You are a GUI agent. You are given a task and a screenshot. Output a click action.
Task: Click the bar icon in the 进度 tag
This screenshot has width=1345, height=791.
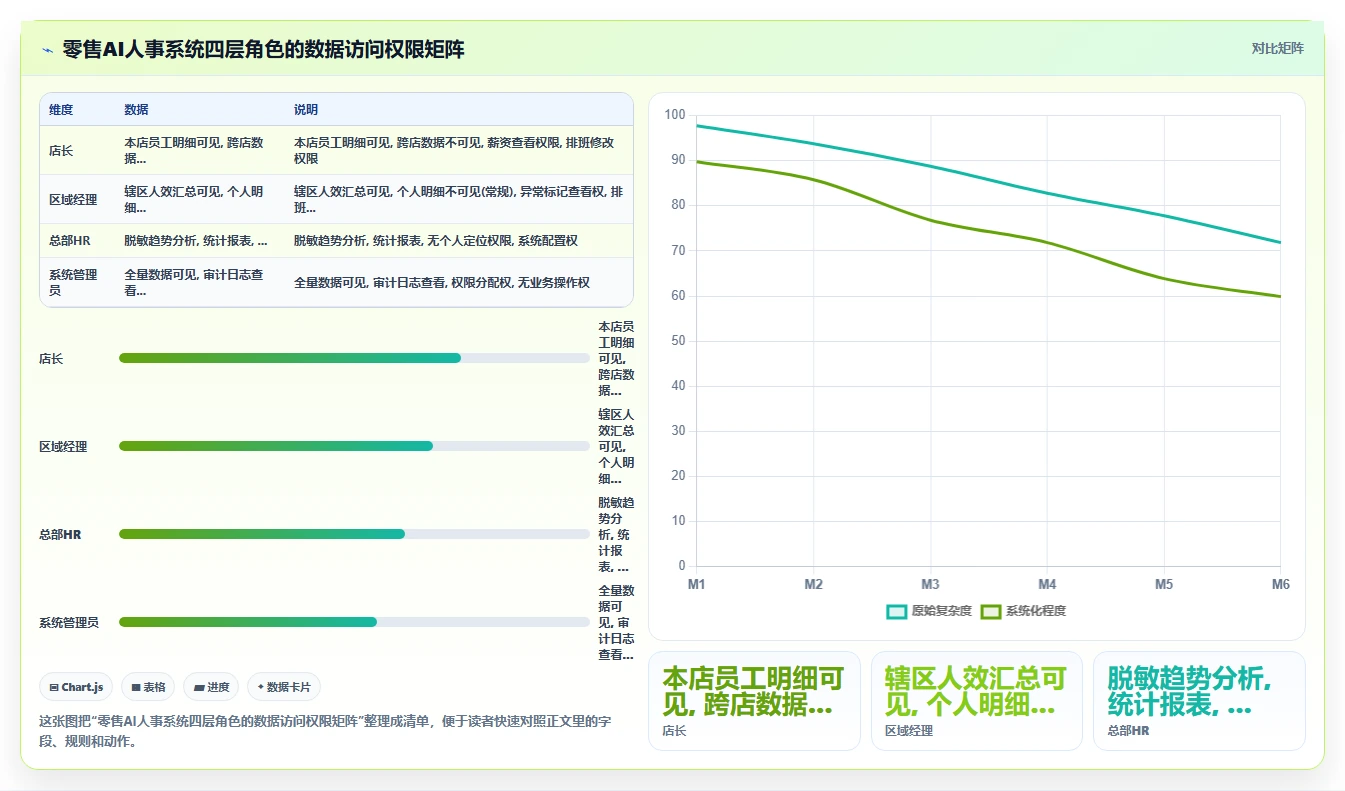click(199, 688)
